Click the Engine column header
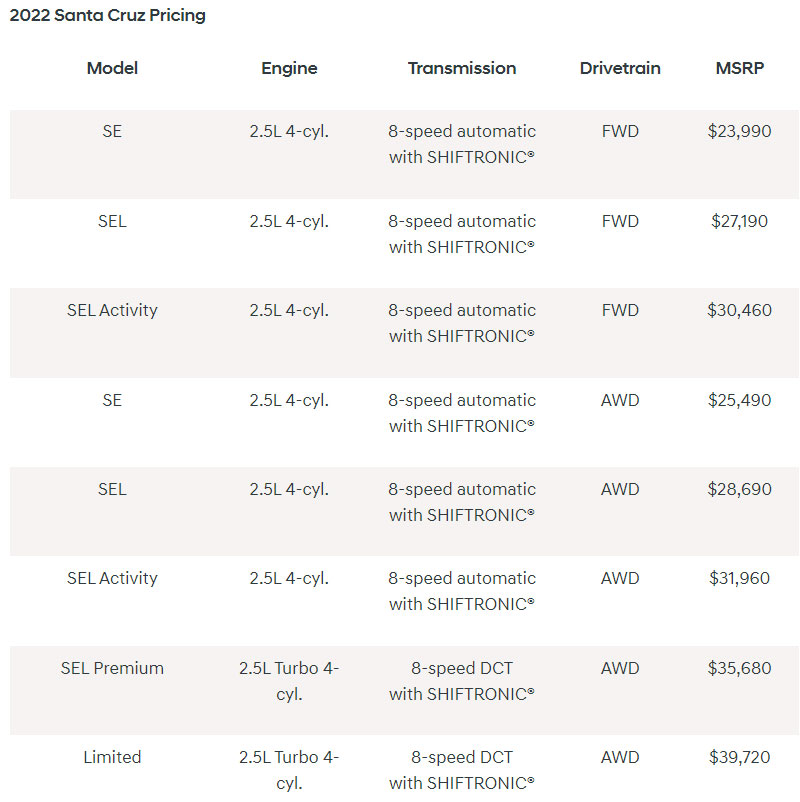 coord(289,68)
